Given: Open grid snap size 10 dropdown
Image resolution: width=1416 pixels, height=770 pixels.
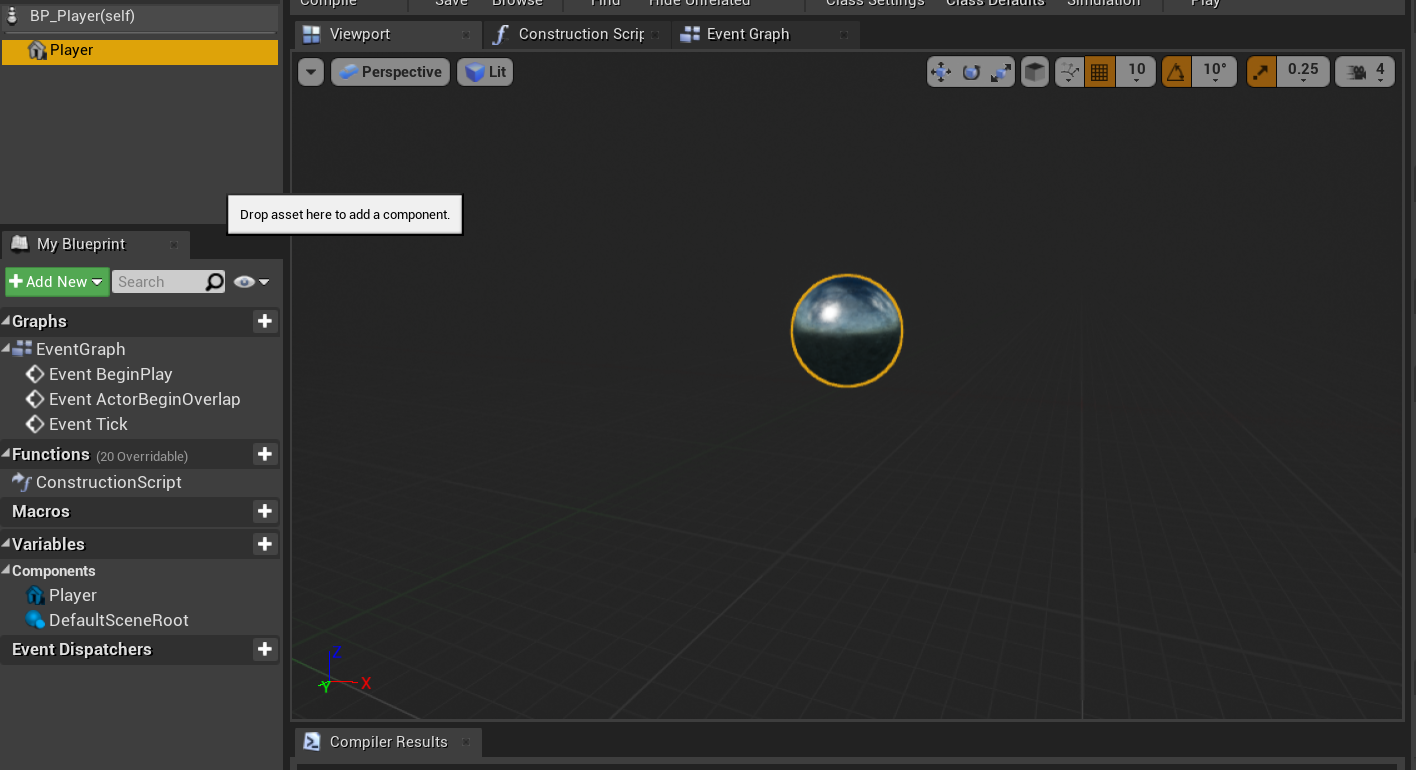Looking at the screenshot, I should (1136, 72).
